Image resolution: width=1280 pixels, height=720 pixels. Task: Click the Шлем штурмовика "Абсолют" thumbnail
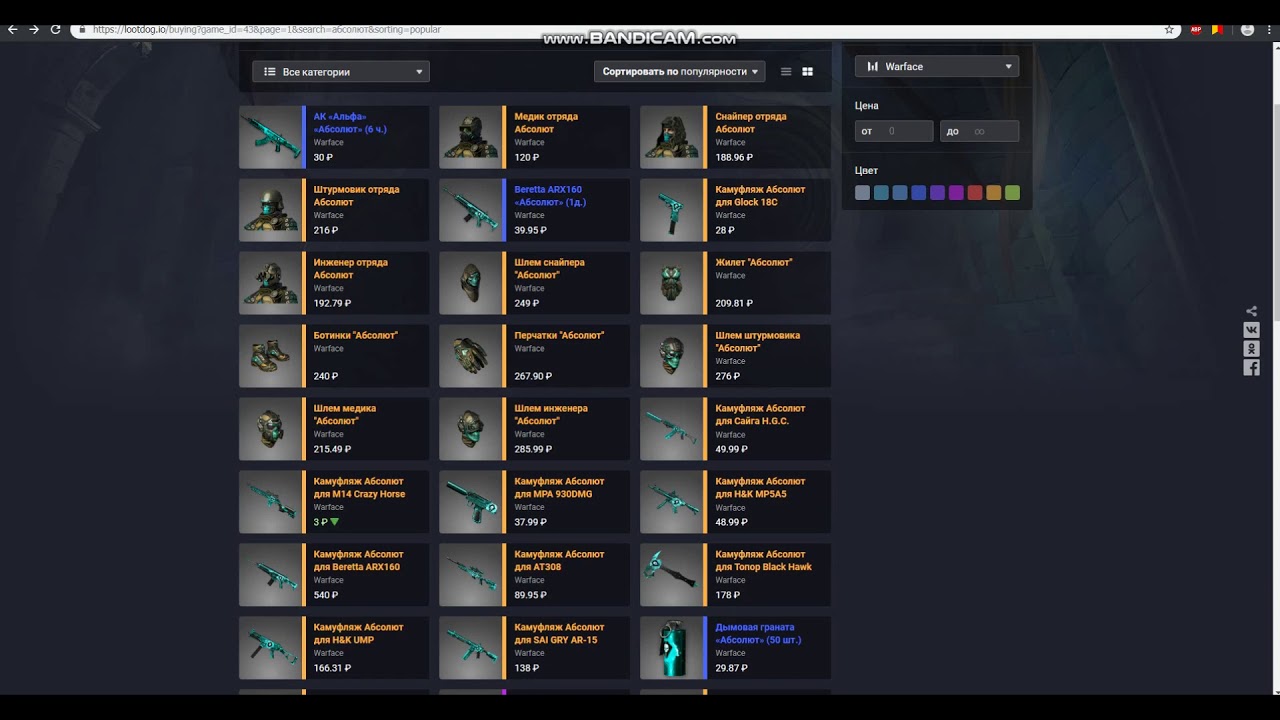pyautogui.click(x=671, y=356)
